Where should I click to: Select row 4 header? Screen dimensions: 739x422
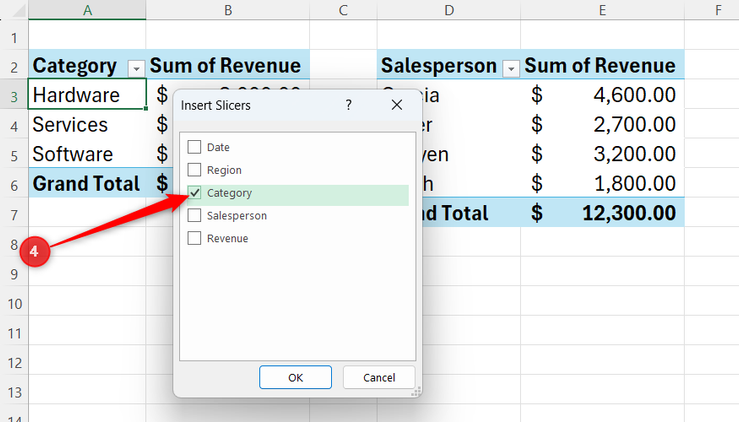point(14,126)
